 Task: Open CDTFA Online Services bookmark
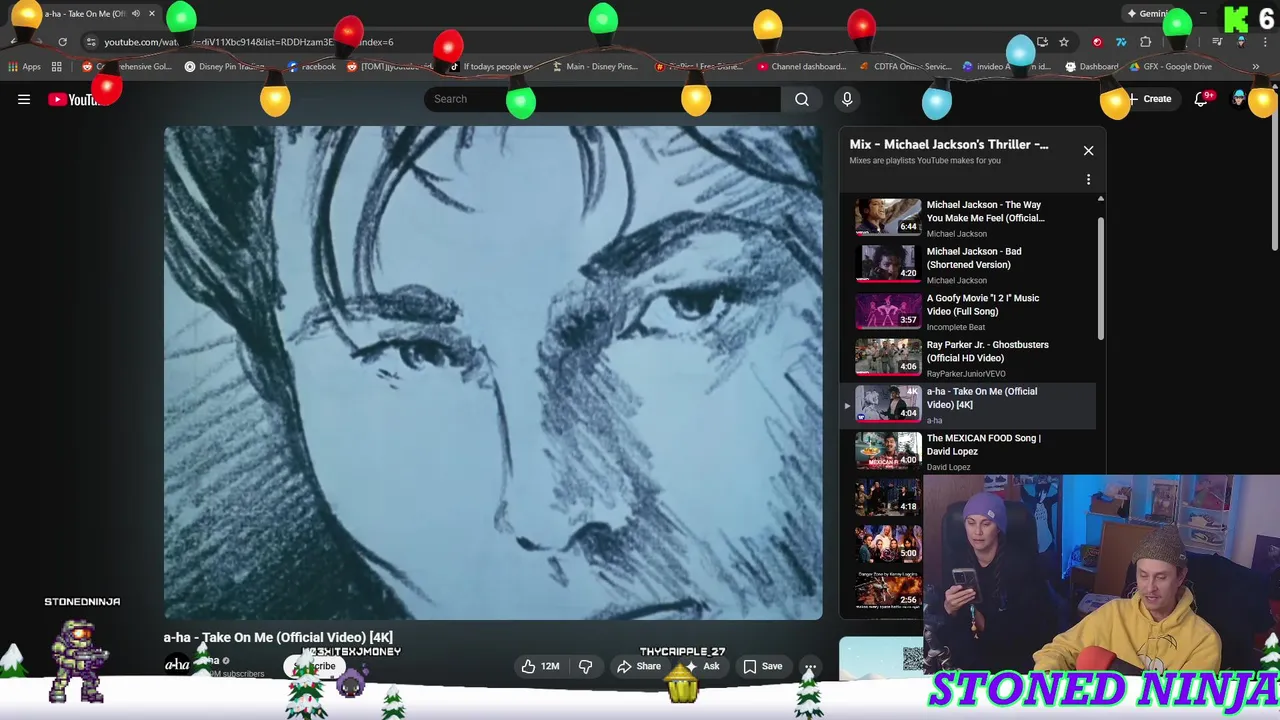(x=905, y=67)
